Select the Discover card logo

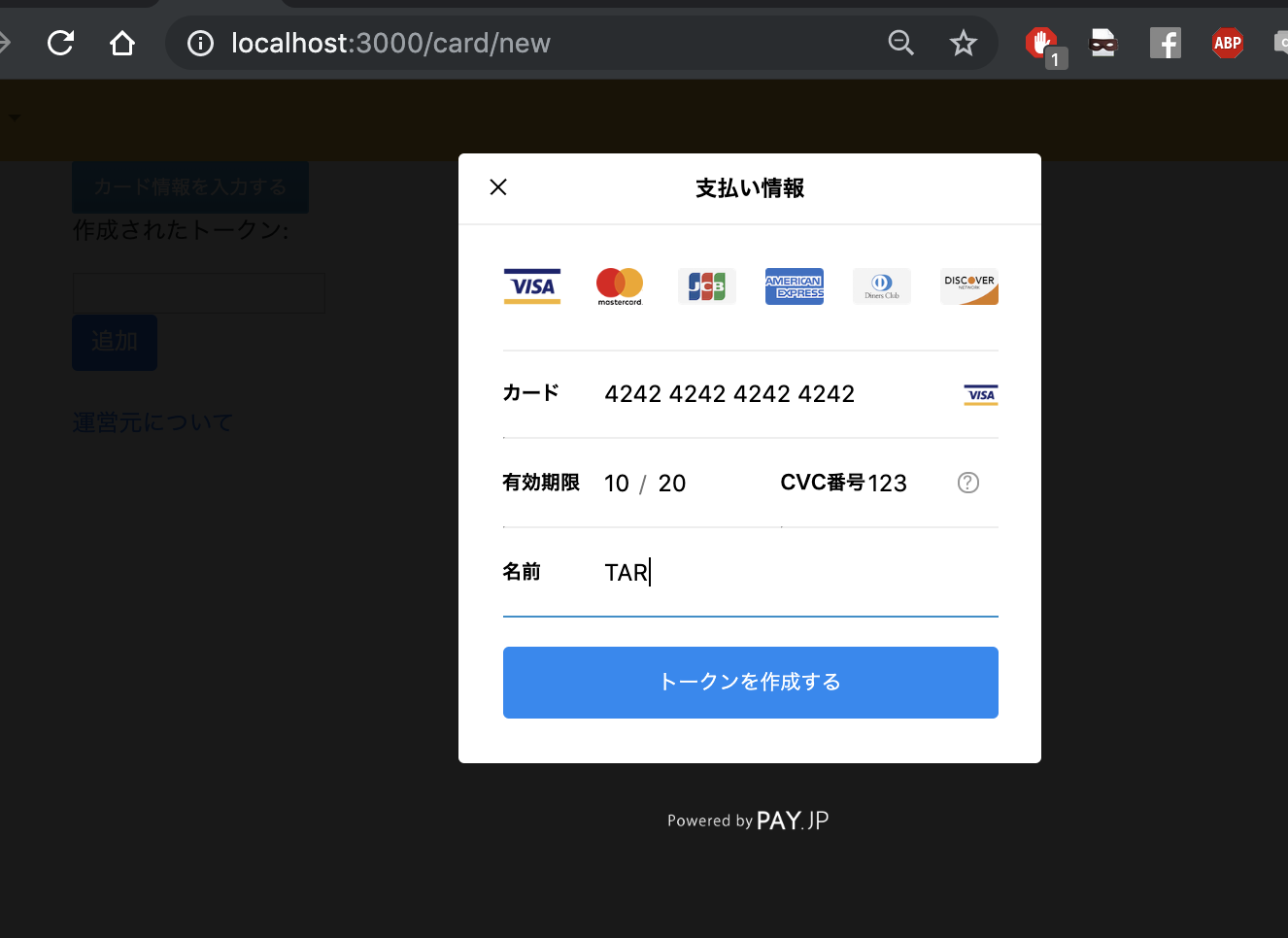click(x=968, y=285)
